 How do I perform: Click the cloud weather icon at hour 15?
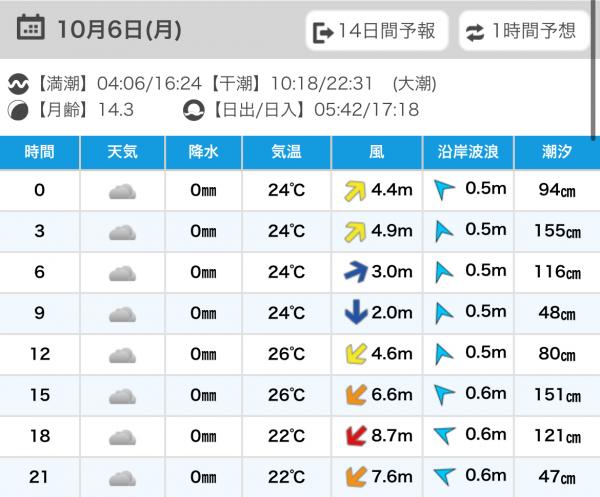122,396
